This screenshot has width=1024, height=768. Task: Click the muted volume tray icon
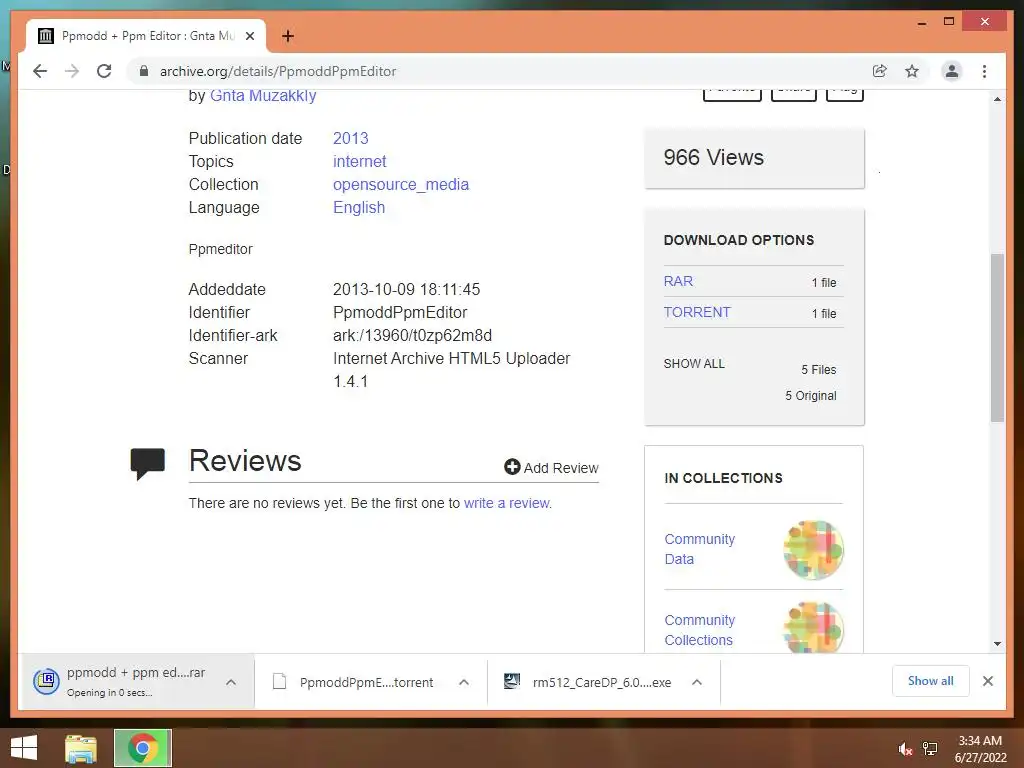click(905, 749)
